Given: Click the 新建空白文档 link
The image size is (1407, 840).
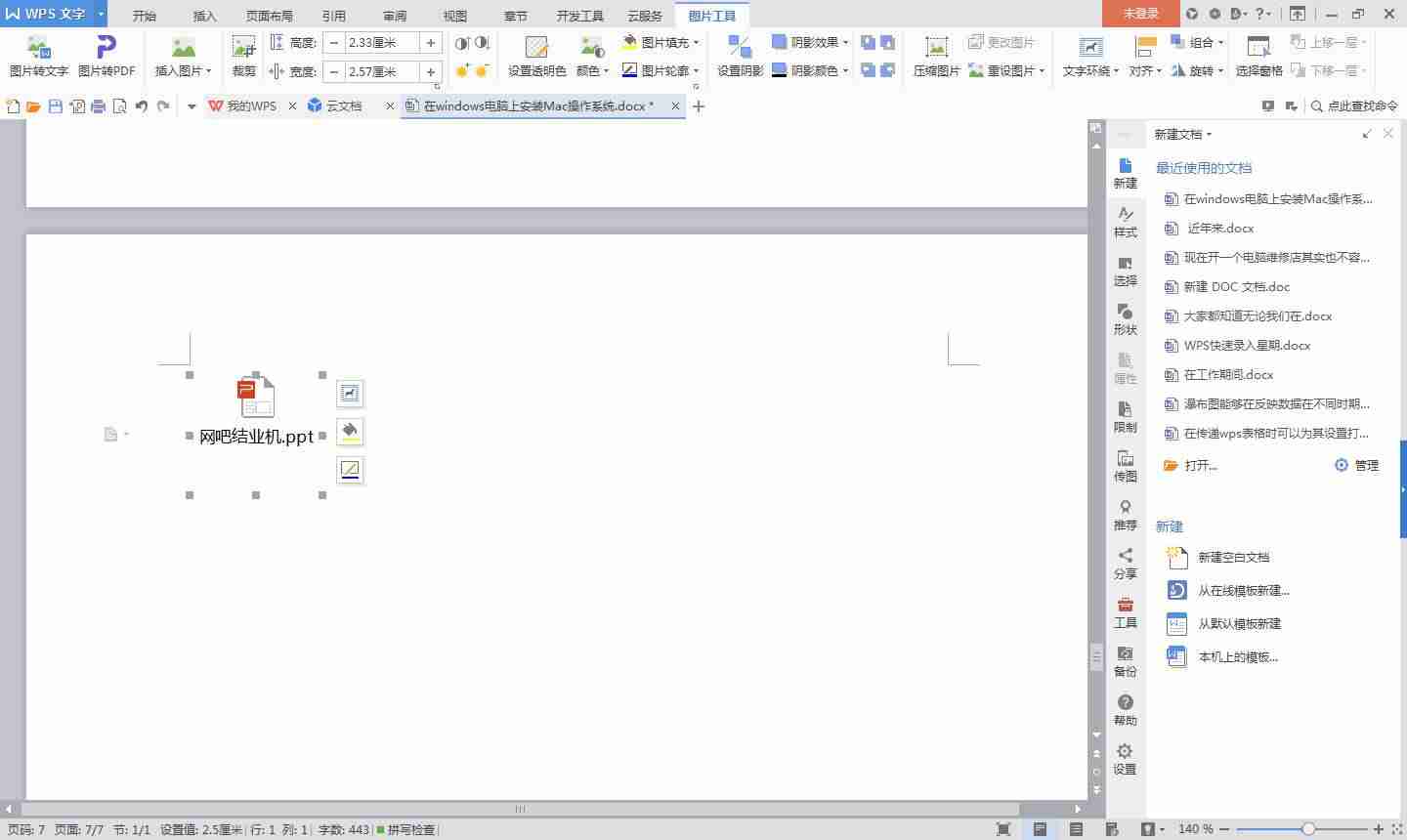Looking at the screenshot, I should point(1233,557).
